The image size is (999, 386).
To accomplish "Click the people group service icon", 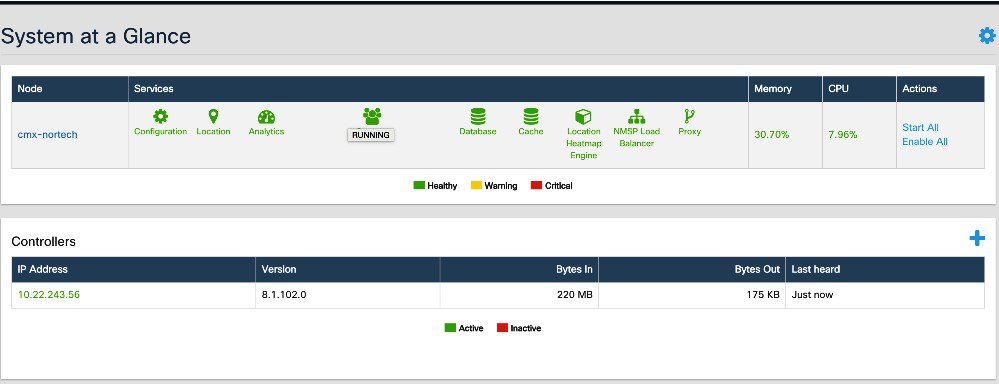I will coord(372,116).
